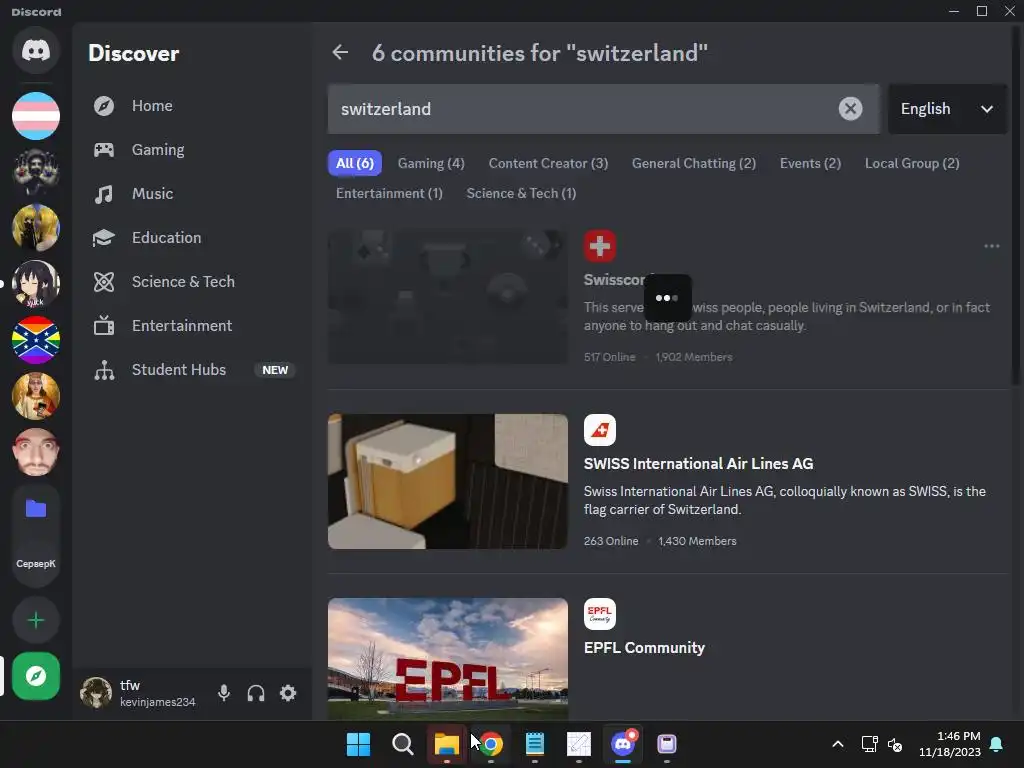Select the All (6) filter
The width and height of the screenshot is (1024, 768).
click(355, 163)
